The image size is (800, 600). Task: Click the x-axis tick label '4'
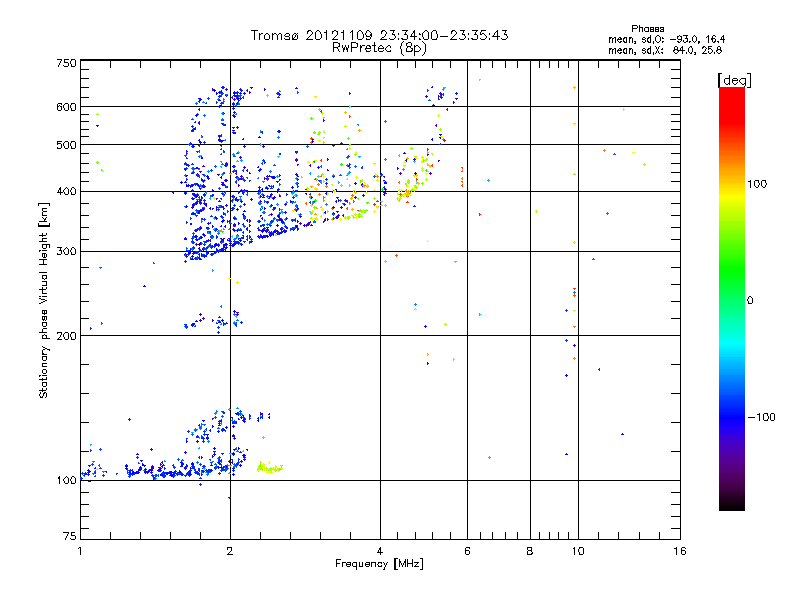click(380, 551)
